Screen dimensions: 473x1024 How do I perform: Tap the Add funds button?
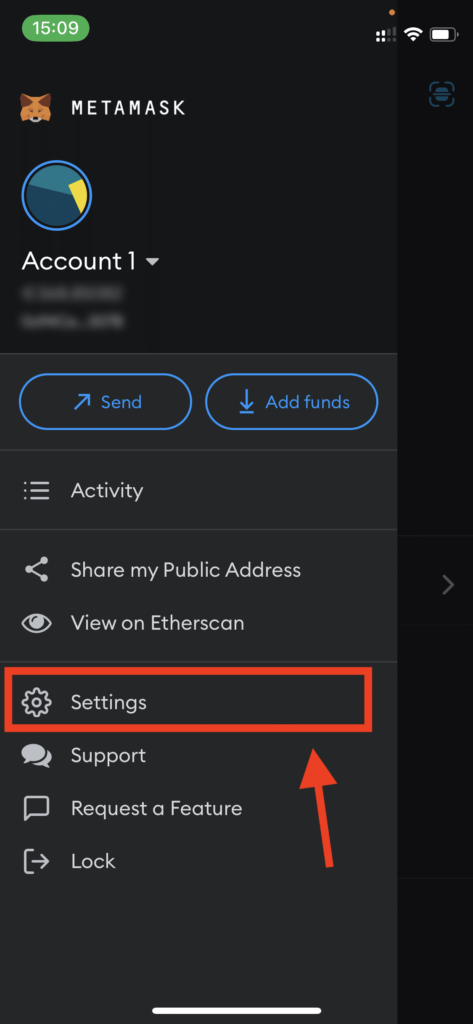pos(292,402)
